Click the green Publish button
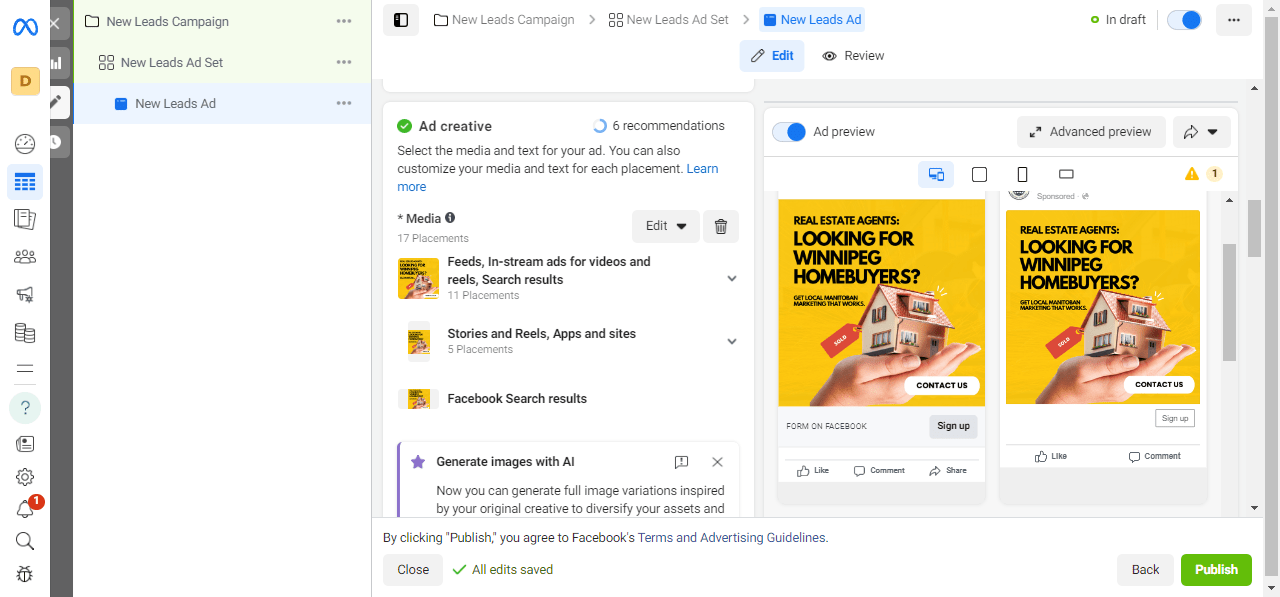1280x597 pixels. (1216, 569)
